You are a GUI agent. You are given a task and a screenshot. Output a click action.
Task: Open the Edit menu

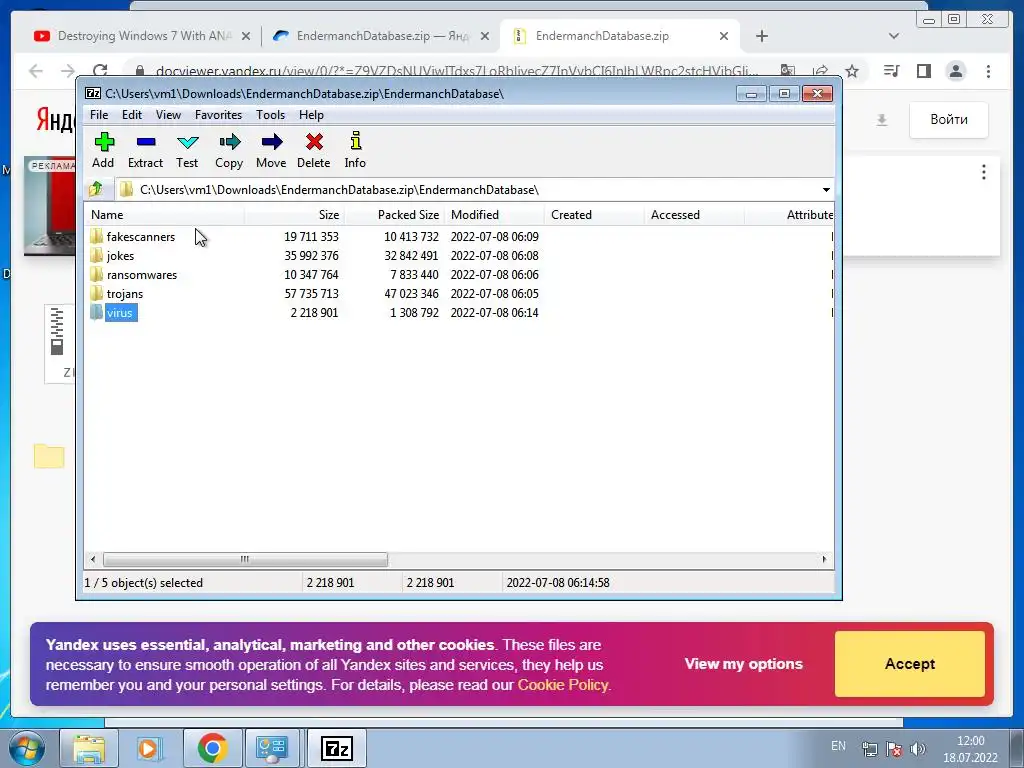pyautogui.click(x=132, y=115)
